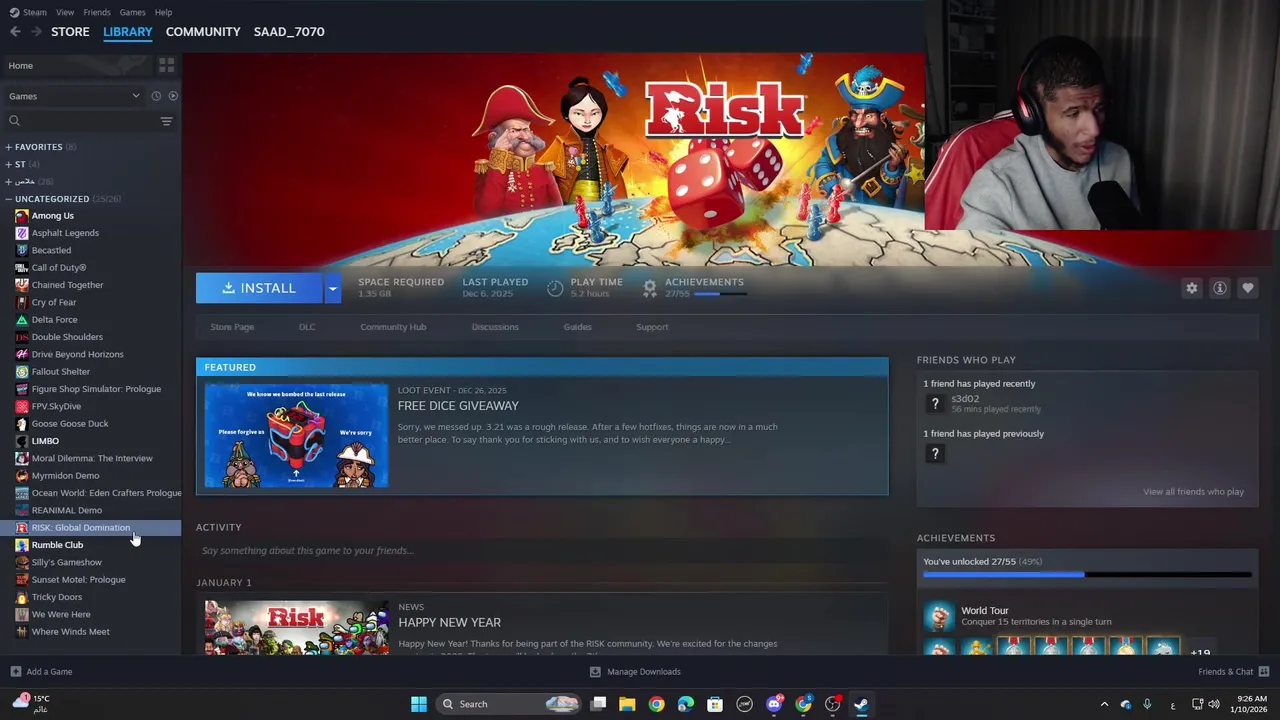Open Free Dice Giveaway featured thumbnail

(x=296, y=436)
